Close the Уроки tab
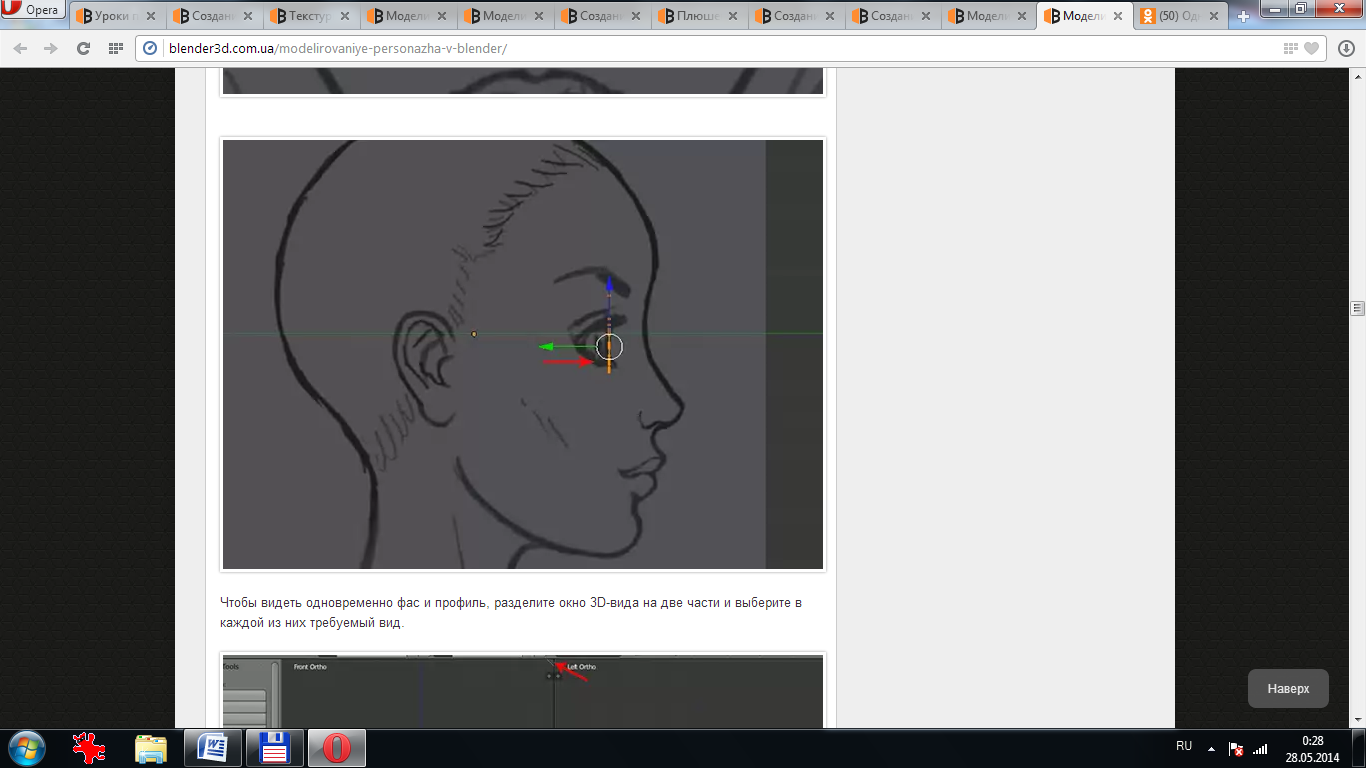Screen dimensions: 1366x768 (150, 16)
